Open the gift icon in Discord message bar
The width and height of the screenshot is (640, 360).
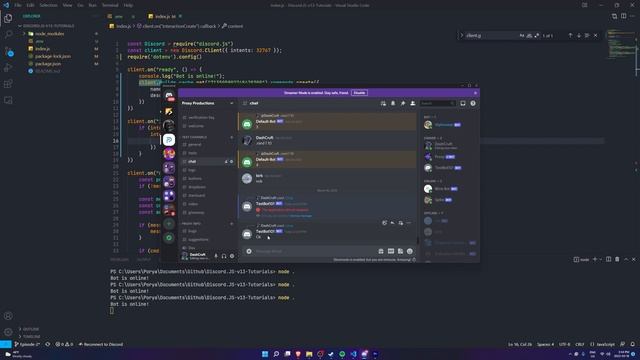coord(381,251)
